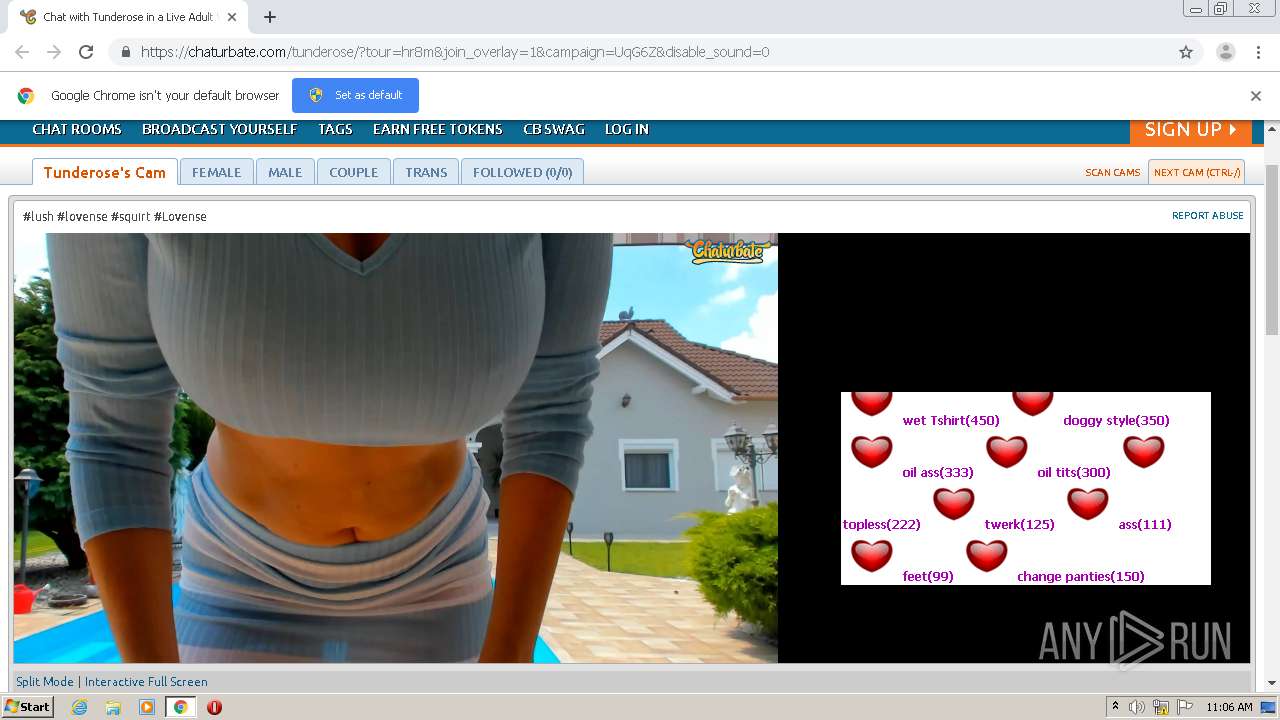Image resolution: width=1280 pixels, height=720 pixels.
Task: Click the page vertical scrollbar thumb
Action: click(1272, 250)
